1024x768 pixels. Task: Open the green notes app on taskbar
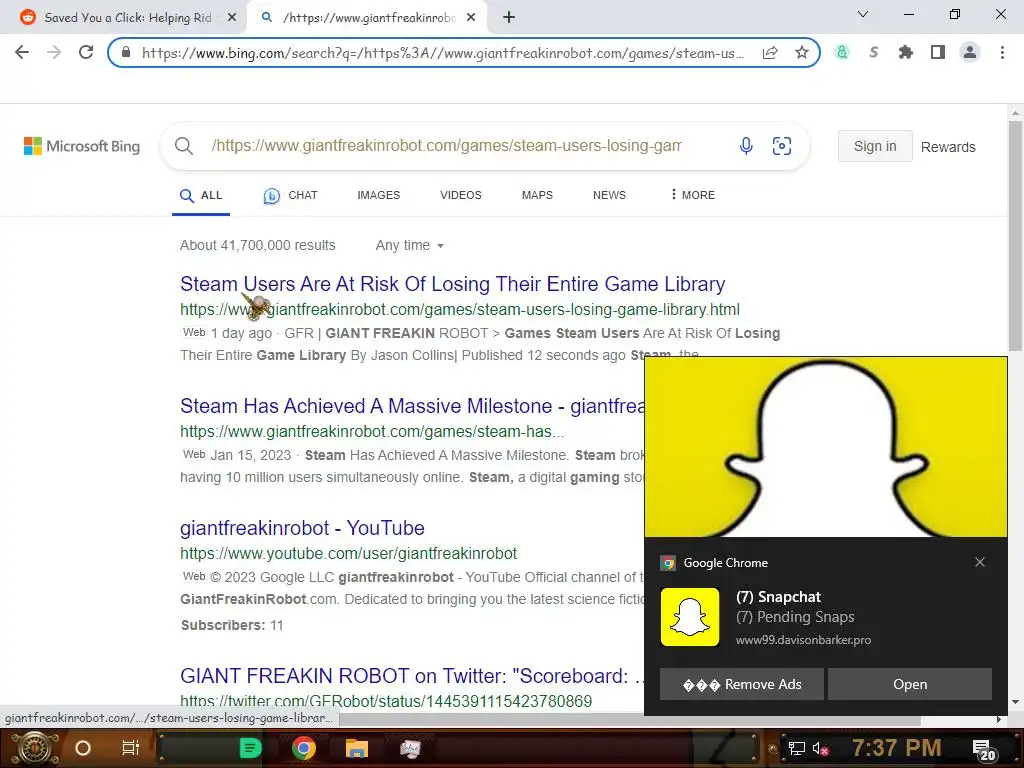click(x=251, y=748)
